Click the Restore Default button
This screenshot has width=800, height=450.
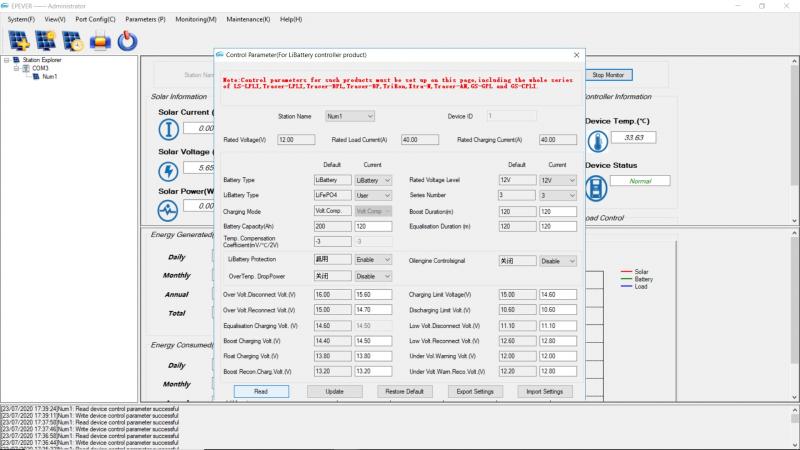(x=405, y=391)
